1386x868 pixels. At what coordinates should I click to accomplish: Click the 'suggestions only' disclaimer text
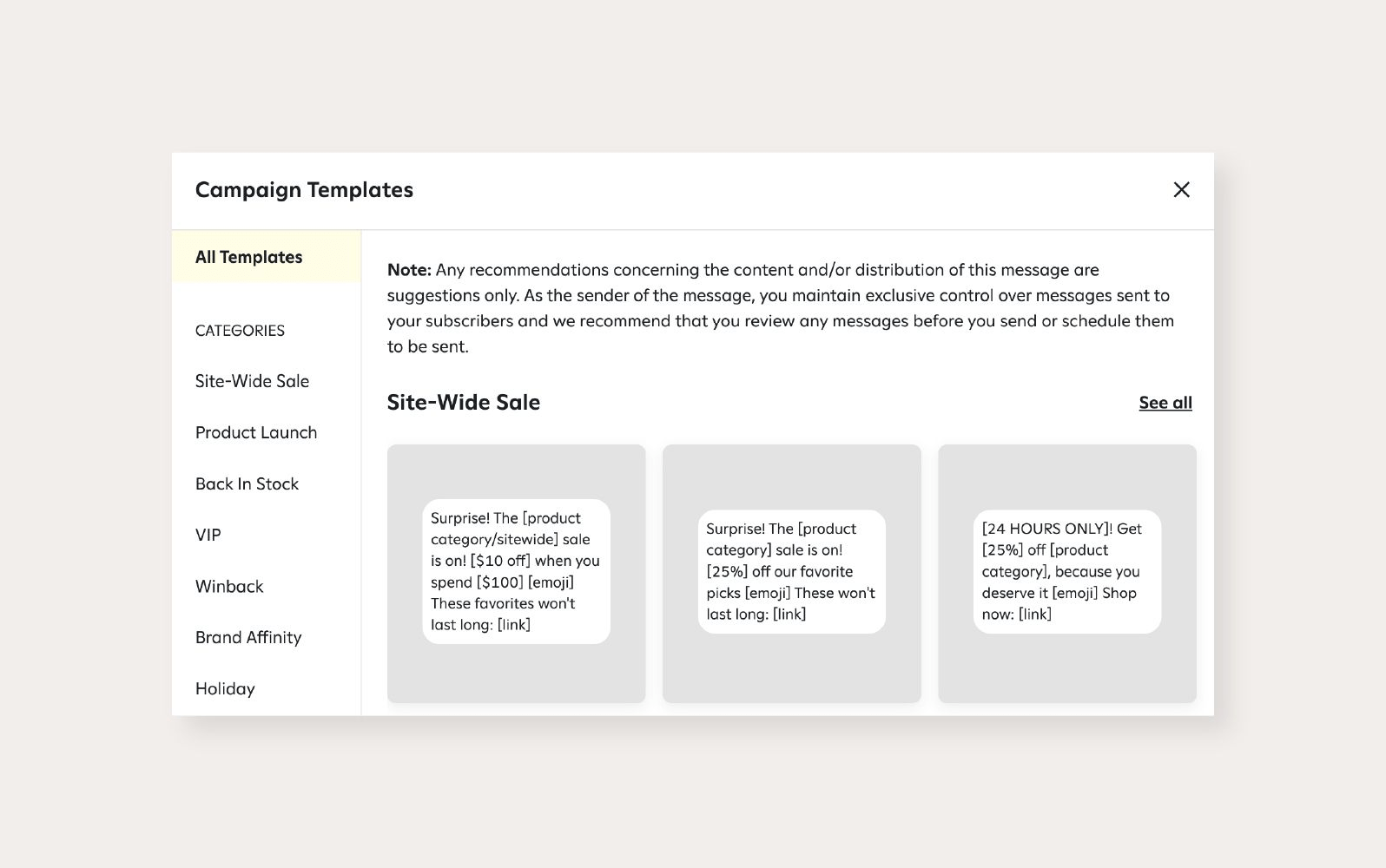[452, 295]
